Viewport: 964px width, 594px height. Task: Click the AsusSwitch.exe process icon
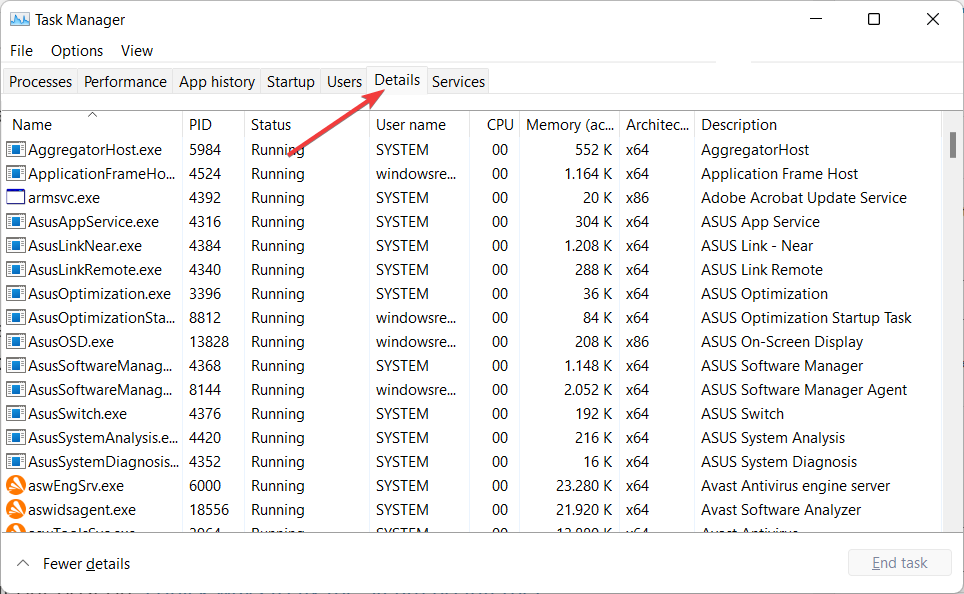tap(16, 413)
